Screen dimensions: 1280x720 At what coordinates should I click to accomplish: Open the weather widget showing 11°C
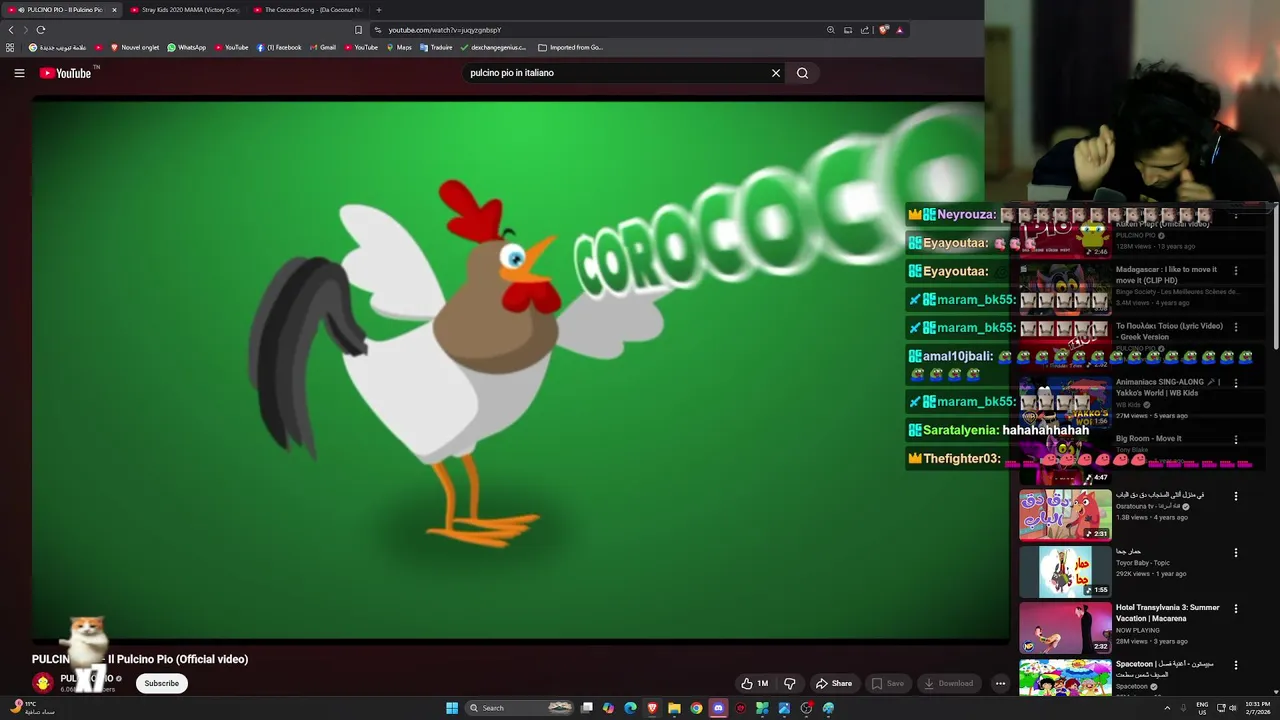coord(32,708)
